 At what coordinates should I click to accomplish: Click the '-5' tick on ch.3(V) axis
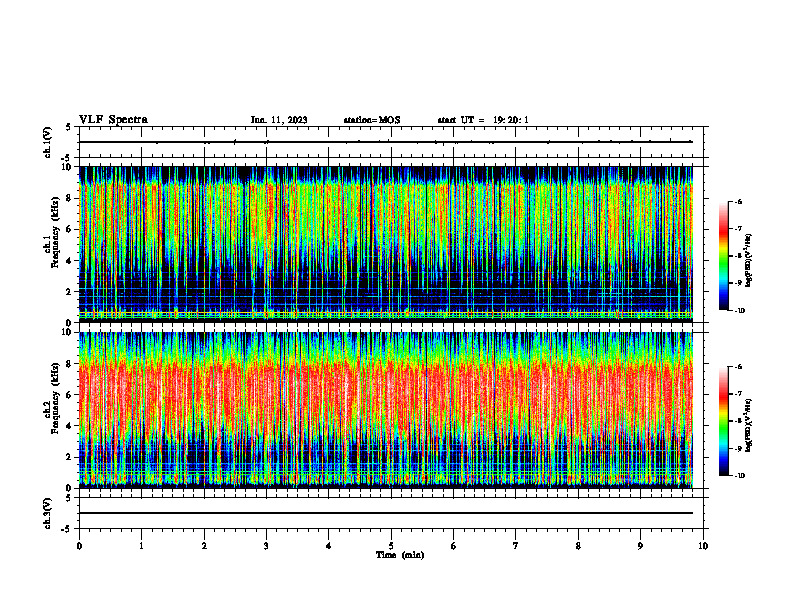68,529
